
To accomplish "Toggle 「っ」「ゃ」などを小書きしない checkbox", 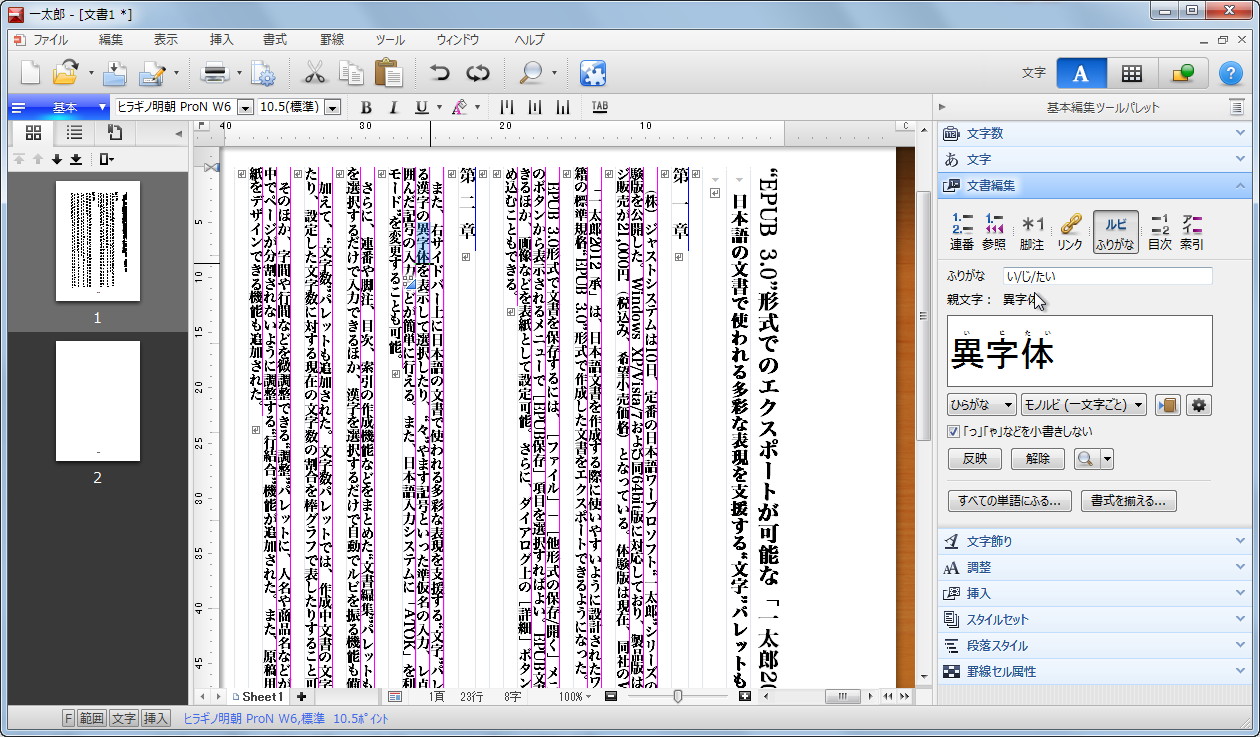I will click(953, 431).
